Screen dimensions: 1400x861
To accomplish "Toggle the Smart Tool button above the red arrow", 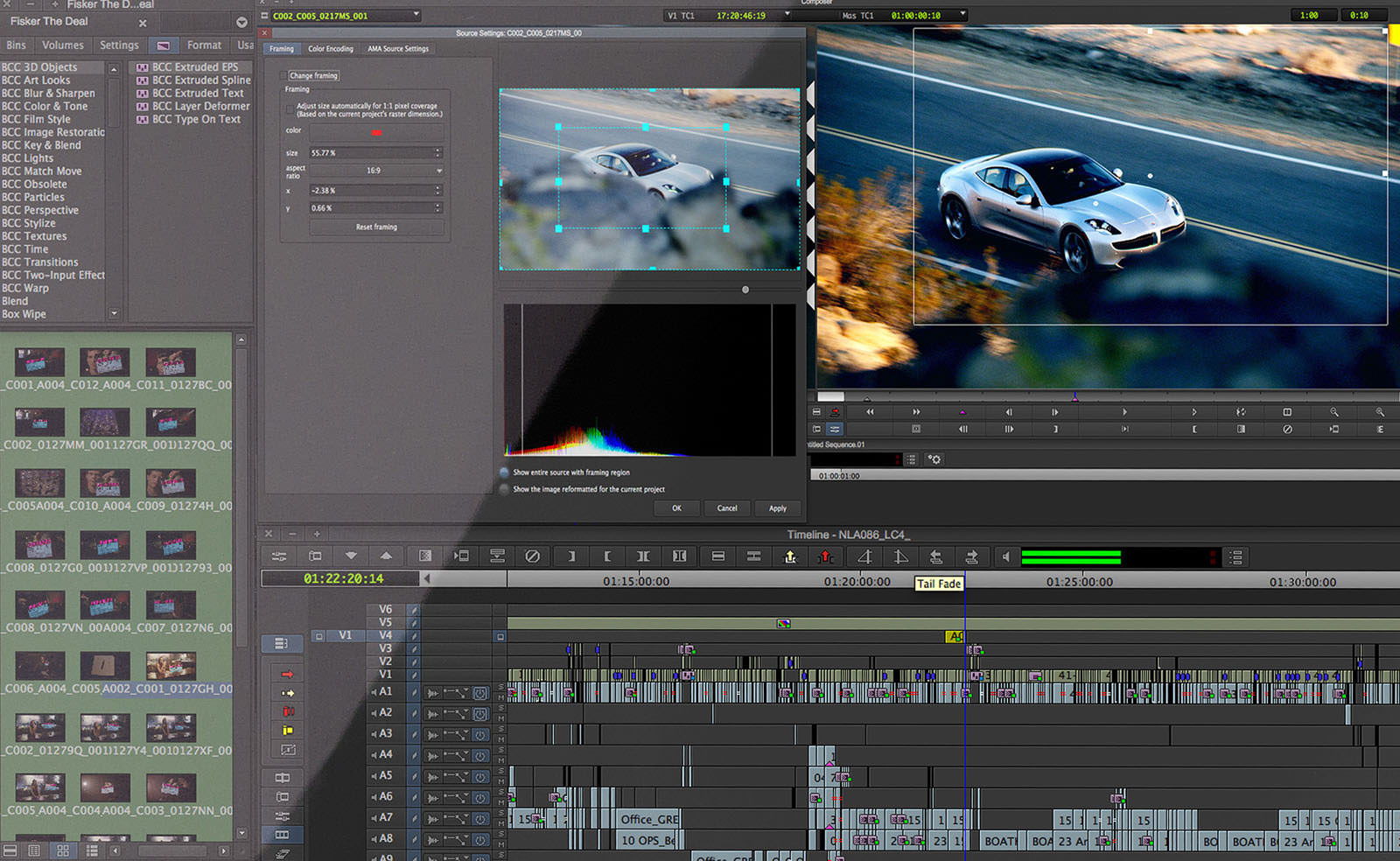I will click(281, 644).
